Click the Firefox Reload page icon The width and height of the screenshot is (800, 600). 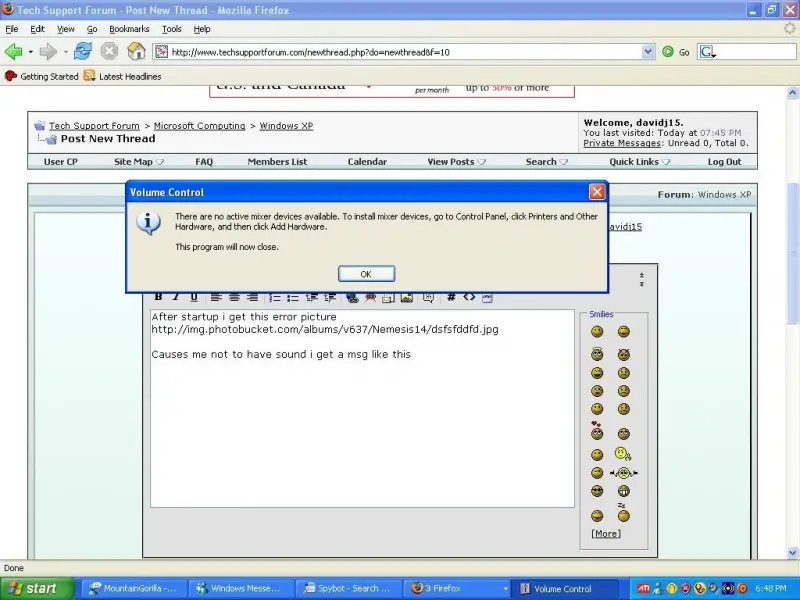tap(82, 52)
